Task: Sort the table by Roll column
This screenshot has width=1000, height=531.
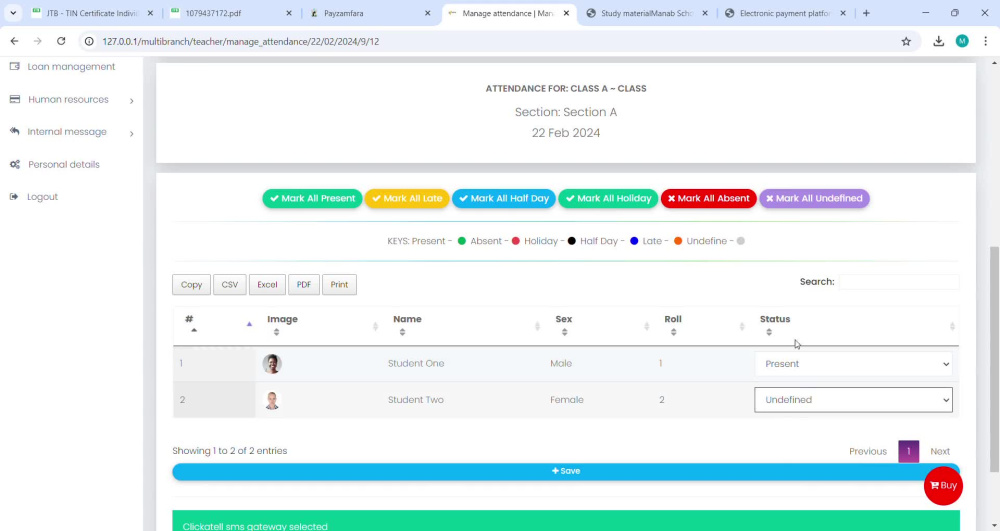Action: [x=700, y=325]
